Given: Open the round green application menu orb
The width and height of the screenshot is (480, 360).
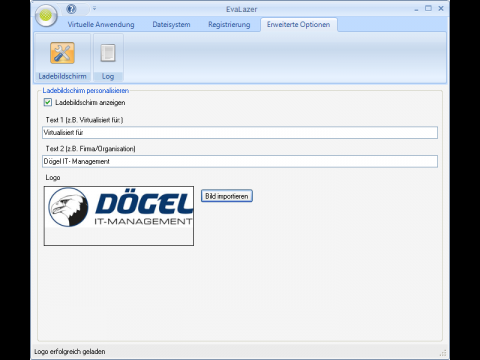Looking at the screenshot, I should coord(46,15).
